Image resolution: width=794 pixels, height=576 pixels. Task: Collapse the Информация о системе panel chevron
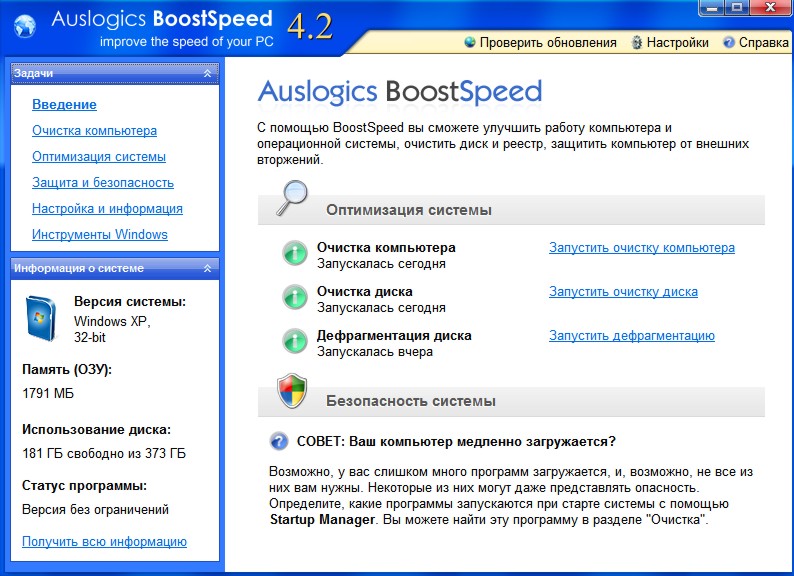(207, 268)
